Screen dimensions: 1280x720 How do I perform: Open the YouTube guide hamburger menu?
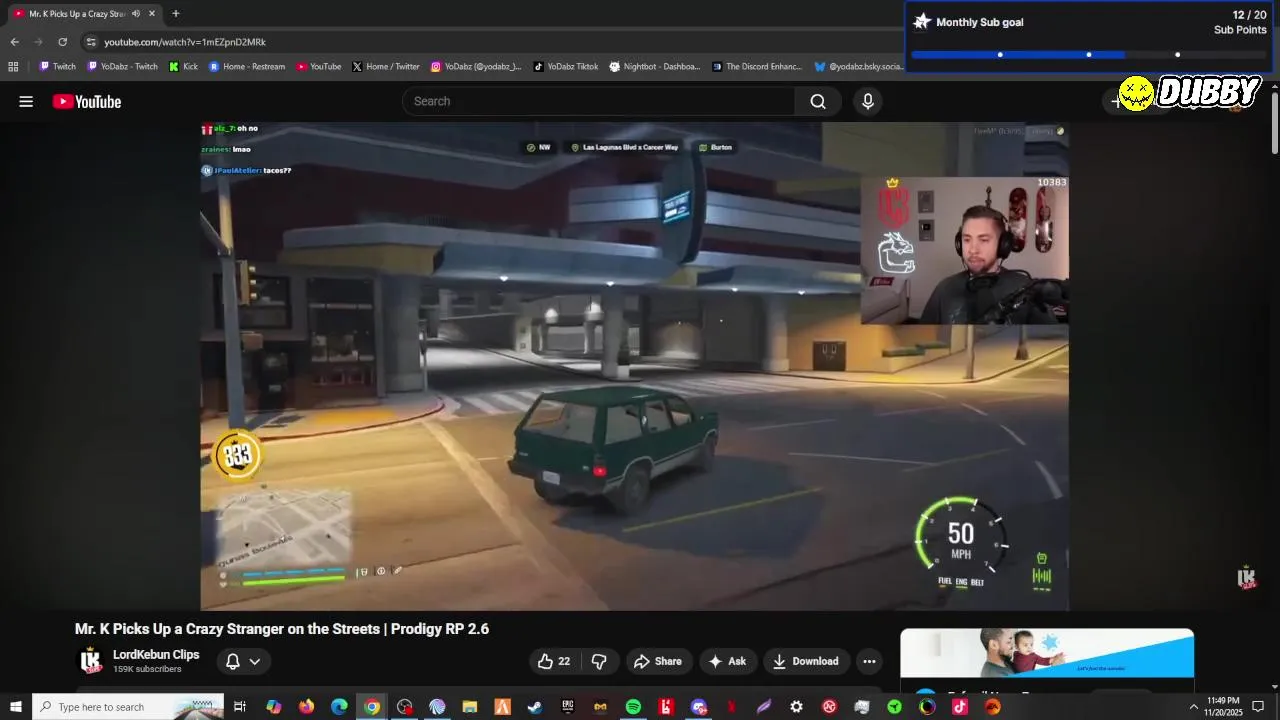click(26, 101)
